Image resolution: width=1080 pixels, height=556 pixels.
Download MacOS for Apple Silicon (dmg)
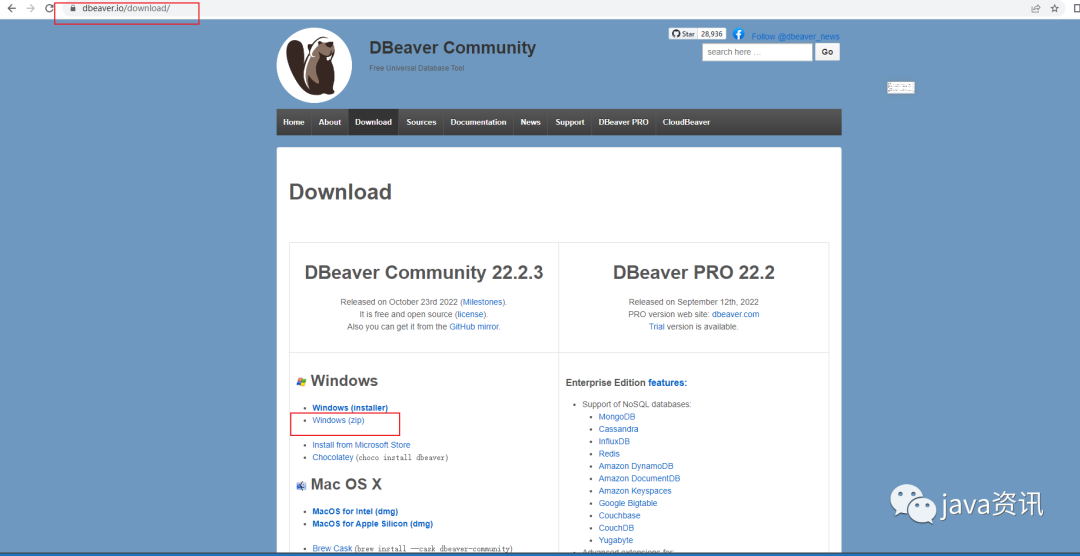(373, 524)
